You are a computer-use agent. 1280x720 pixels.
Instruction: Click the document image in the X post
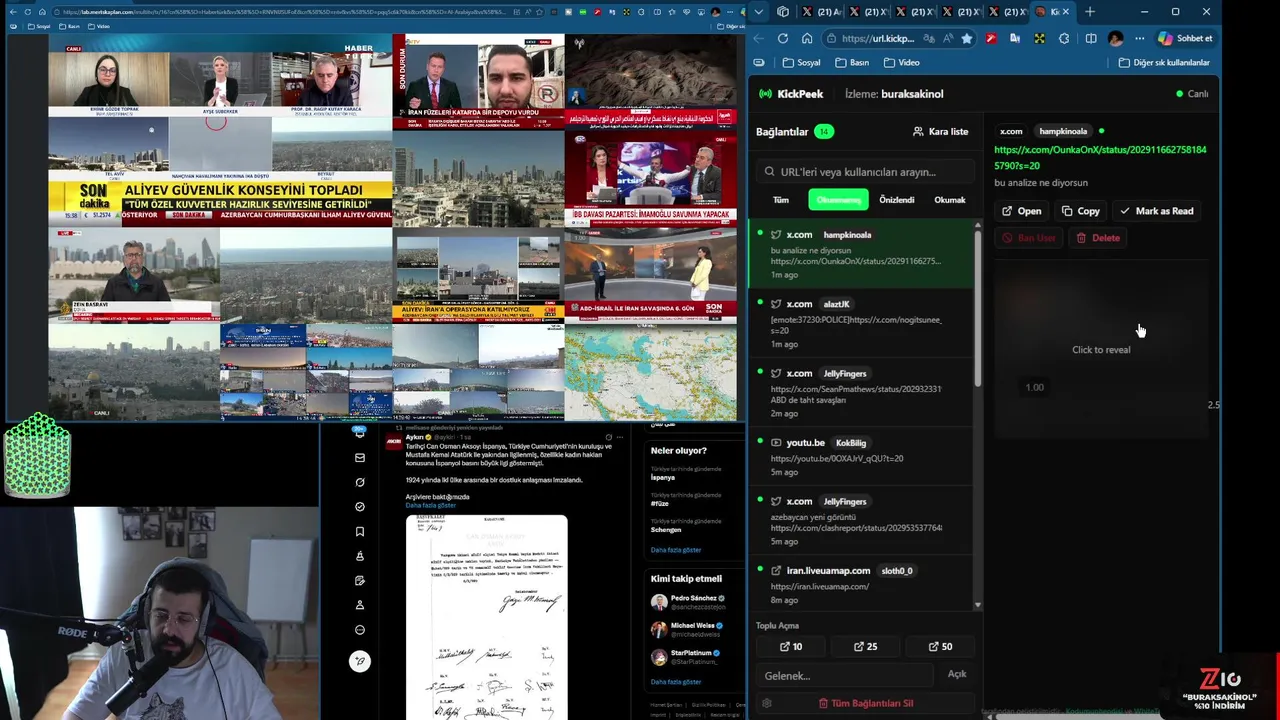486,617
